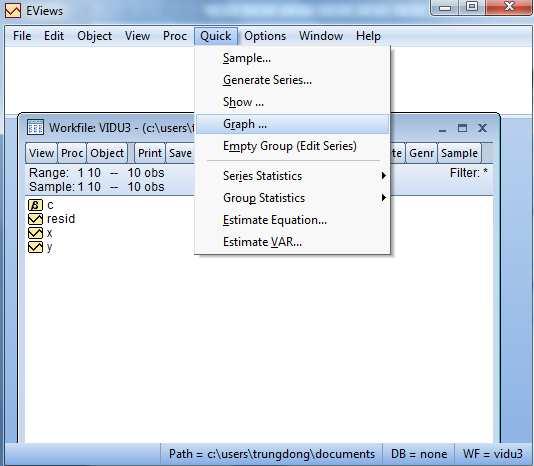The image size is (534, 466).
Task: Click the Sample: 1 10 text
Action: (x=65, y=187)
